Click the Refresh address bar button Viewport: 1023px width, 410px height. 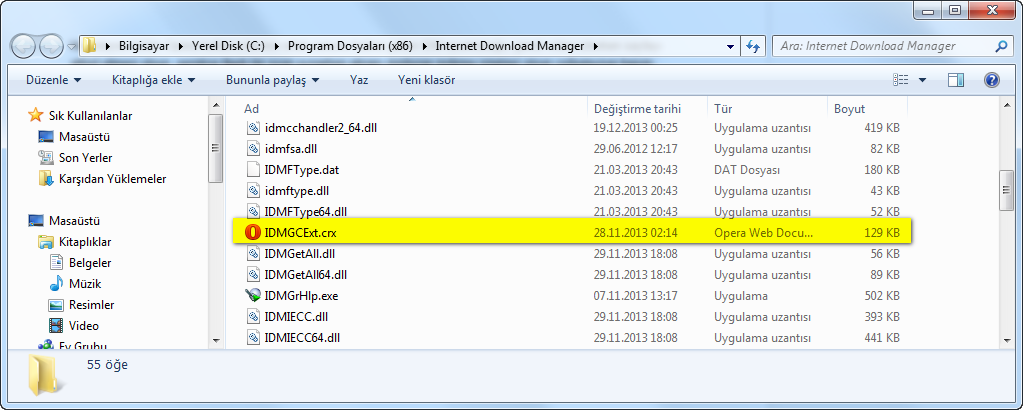click(753, 46)
